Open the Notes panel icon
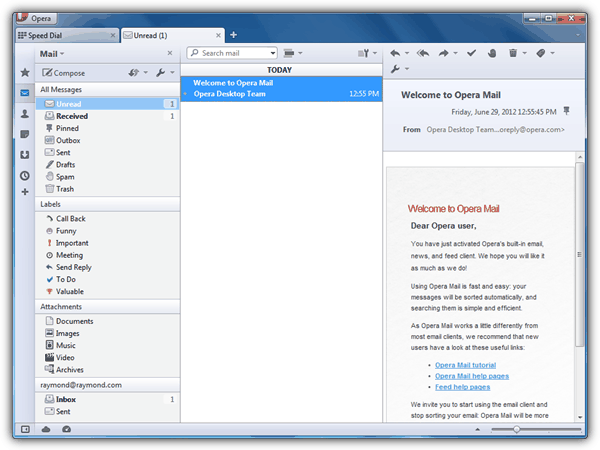 [x=25, y=134]
